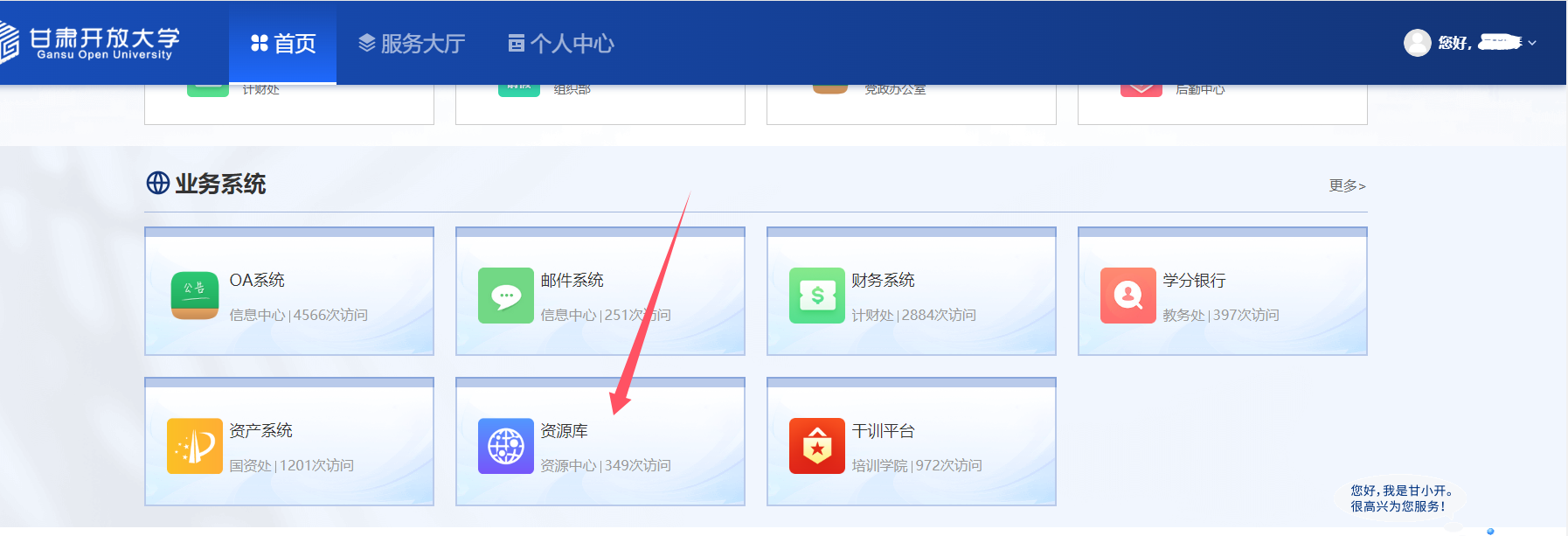Open the 资产系统 yellow icon
The height and width of the screenshot is (536, 1568).
click(195, 446)
